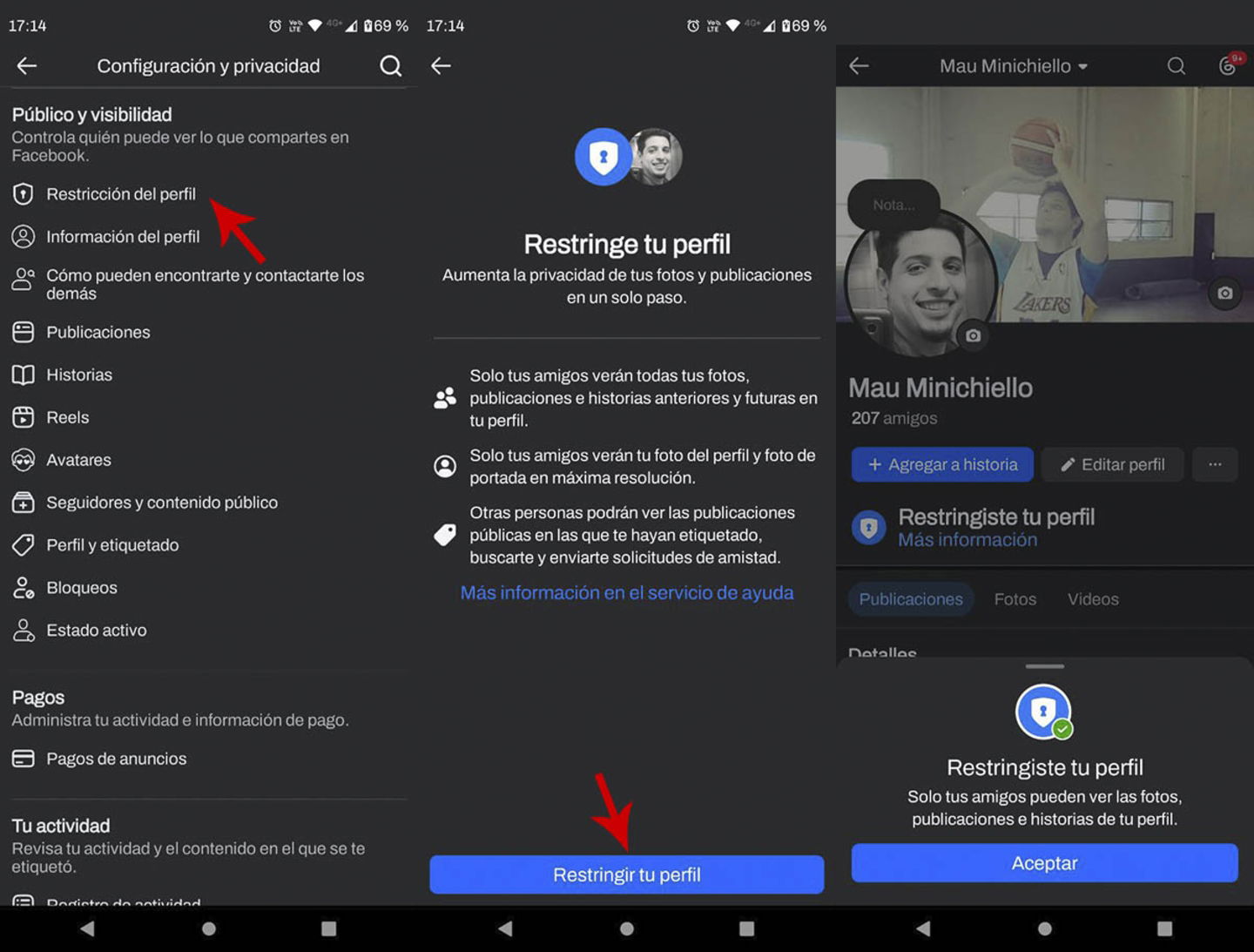Tap the Pagos section heading
1254x952 pixels.
coord(38,698)
